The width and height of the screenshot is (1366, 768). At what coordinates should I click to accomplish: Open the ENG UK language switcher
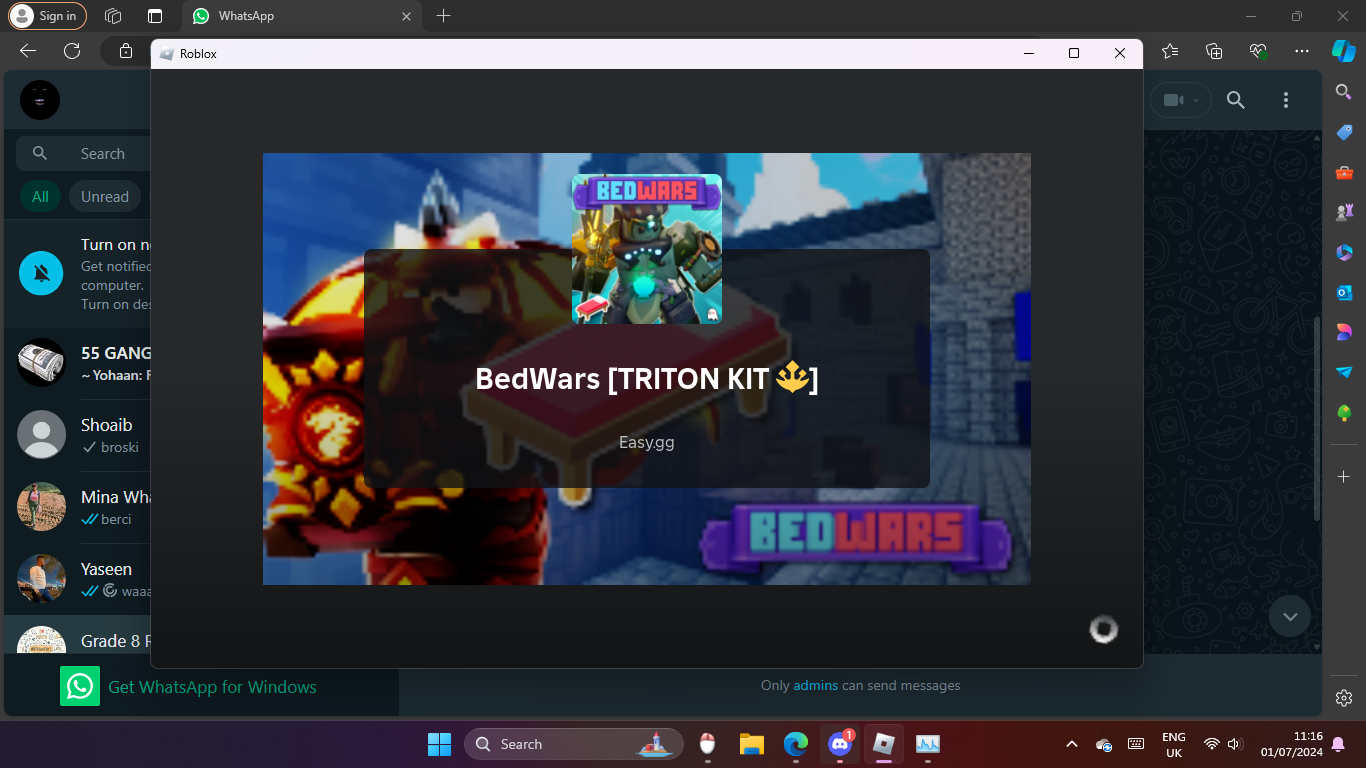coord(1174,744)
